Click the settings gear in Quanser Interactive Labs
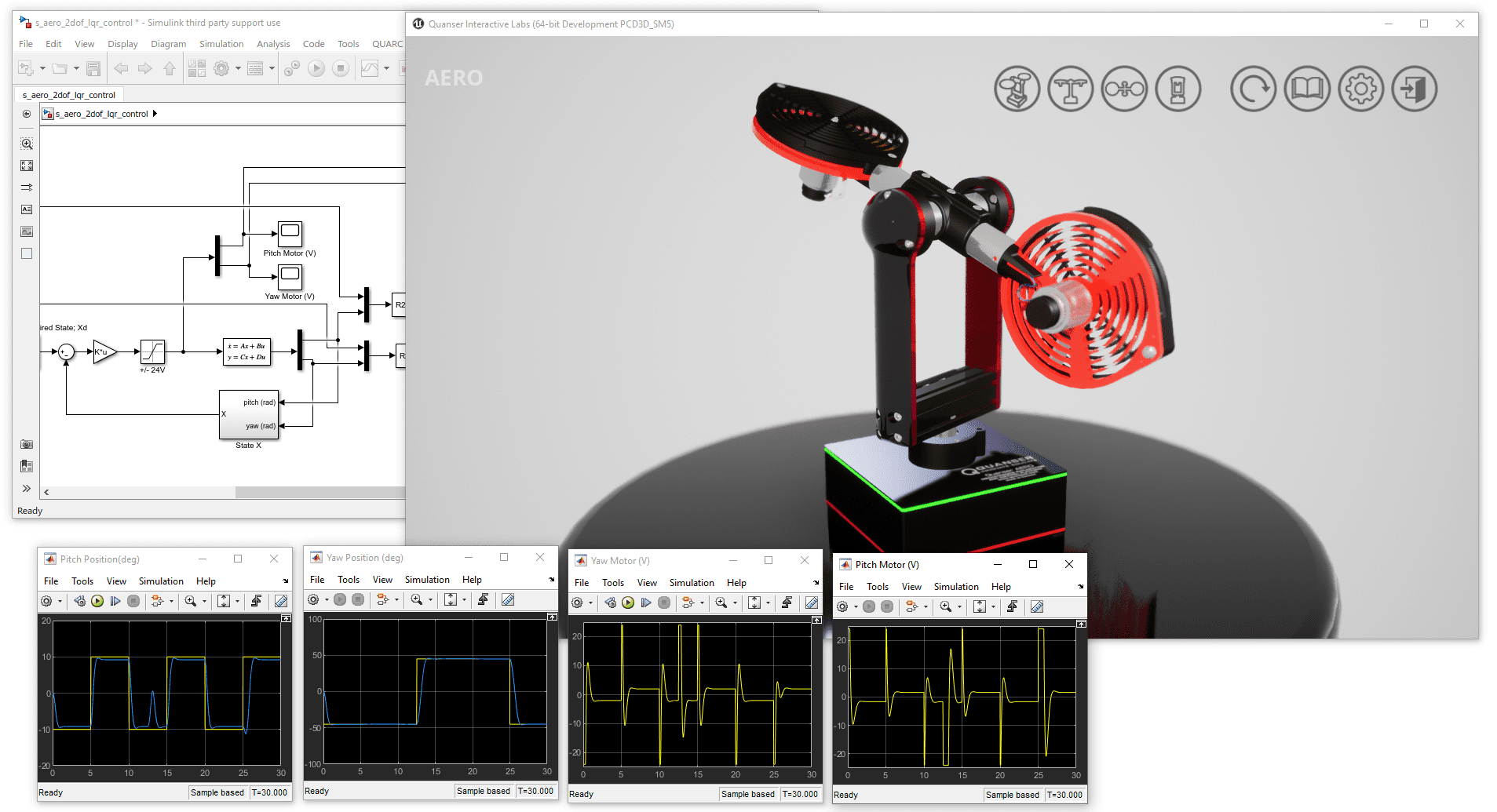1497x812 pixels. [1360, 89]
